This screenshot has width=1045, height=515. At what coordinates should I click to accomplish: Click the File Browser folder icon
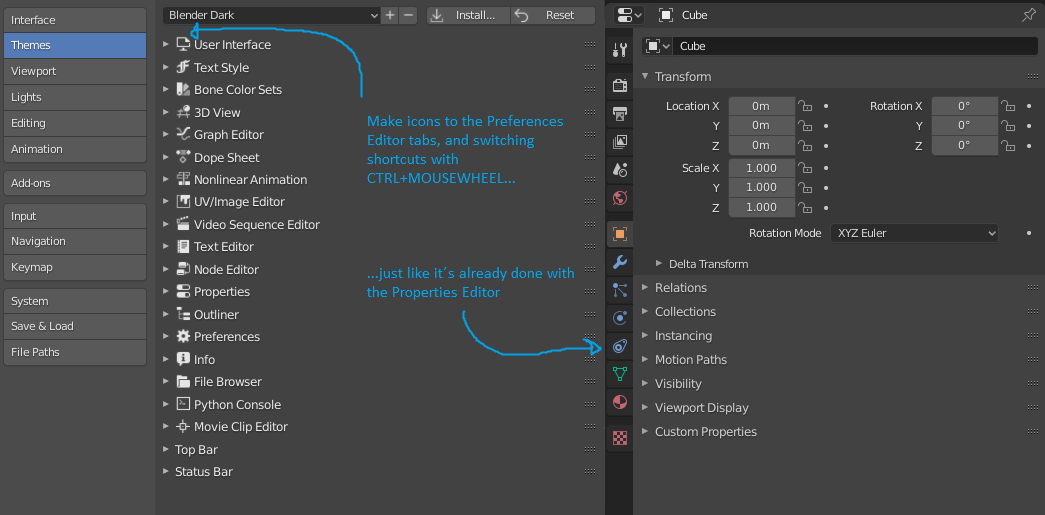tap(183, 381)
